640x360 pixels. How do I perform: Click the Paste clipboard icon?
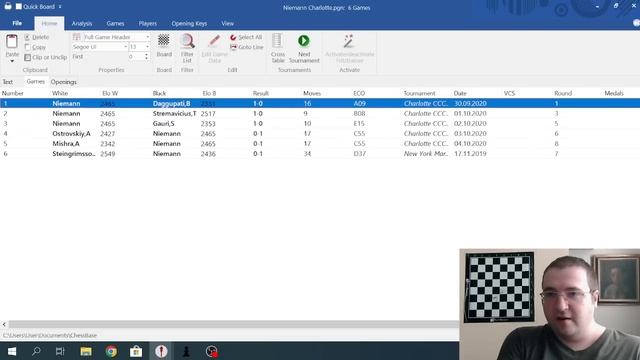pos(12,42)
